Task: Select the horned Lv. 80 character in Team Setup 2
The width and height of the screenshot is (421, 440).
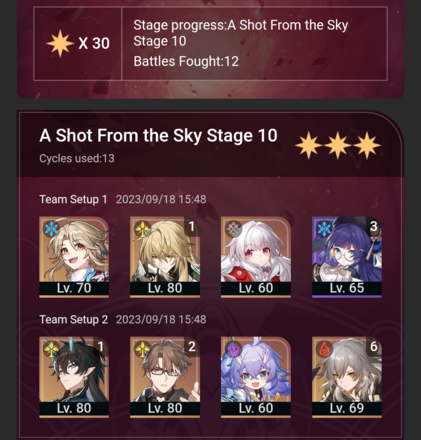Action: coord(74,377)
